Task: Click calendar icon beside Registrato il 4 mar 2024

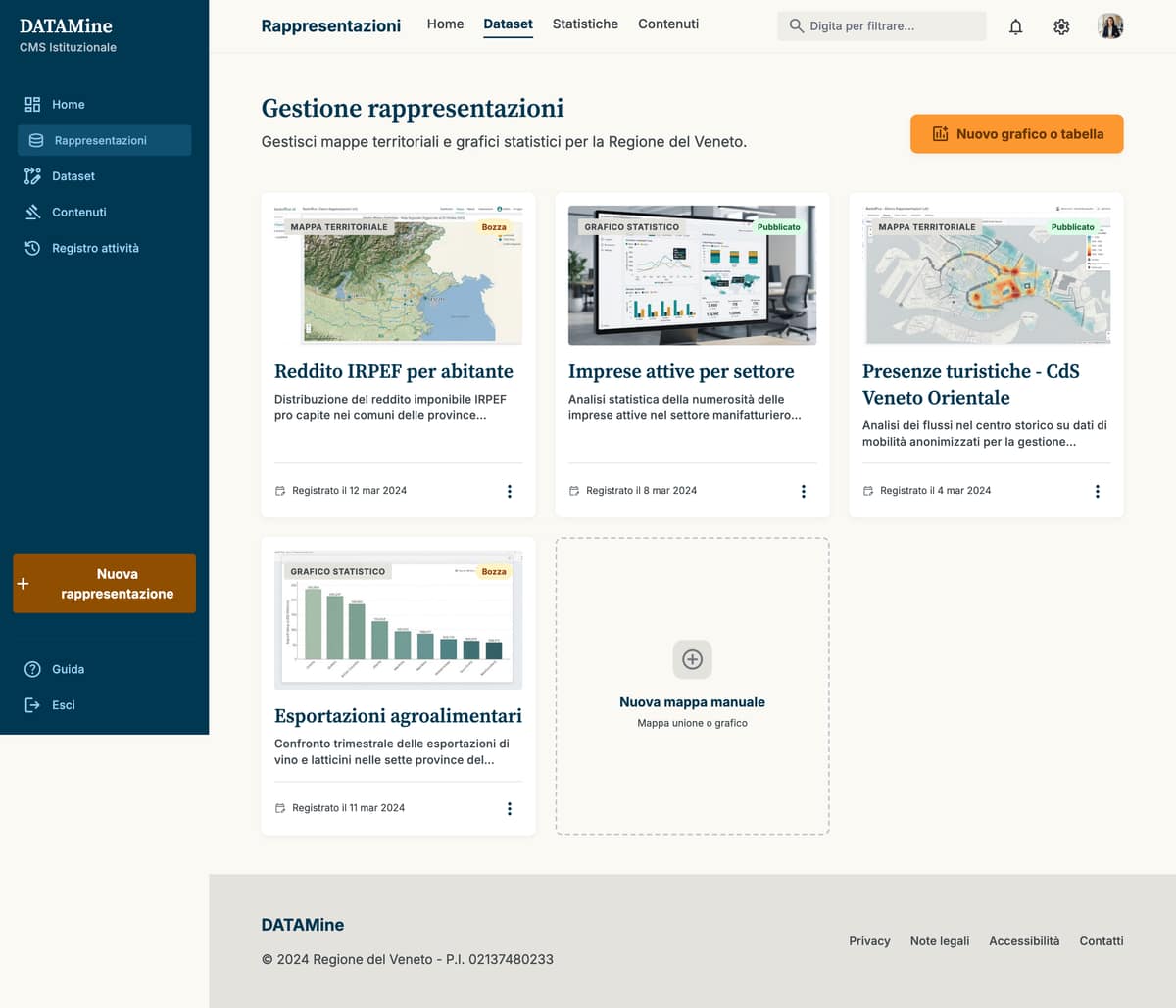Action: [x=868, y=491]
